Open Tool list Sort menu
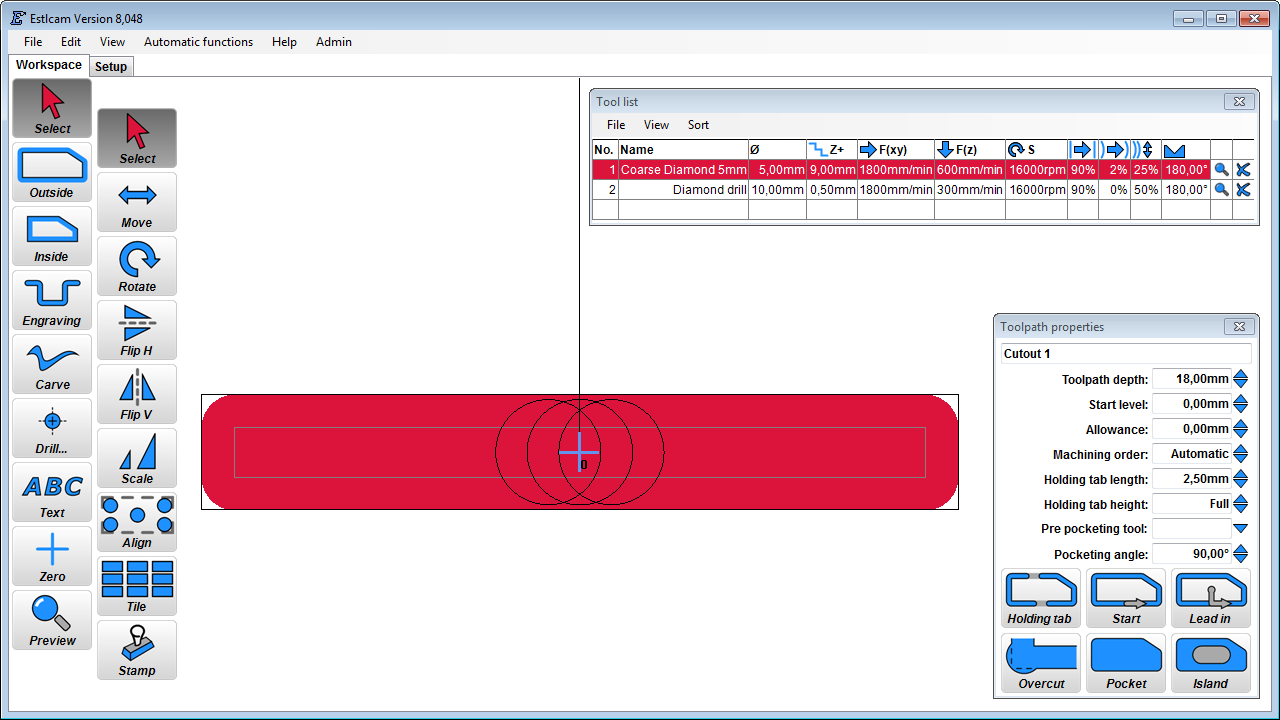This screenshot has width=1280, height=720. pos(698,125)
